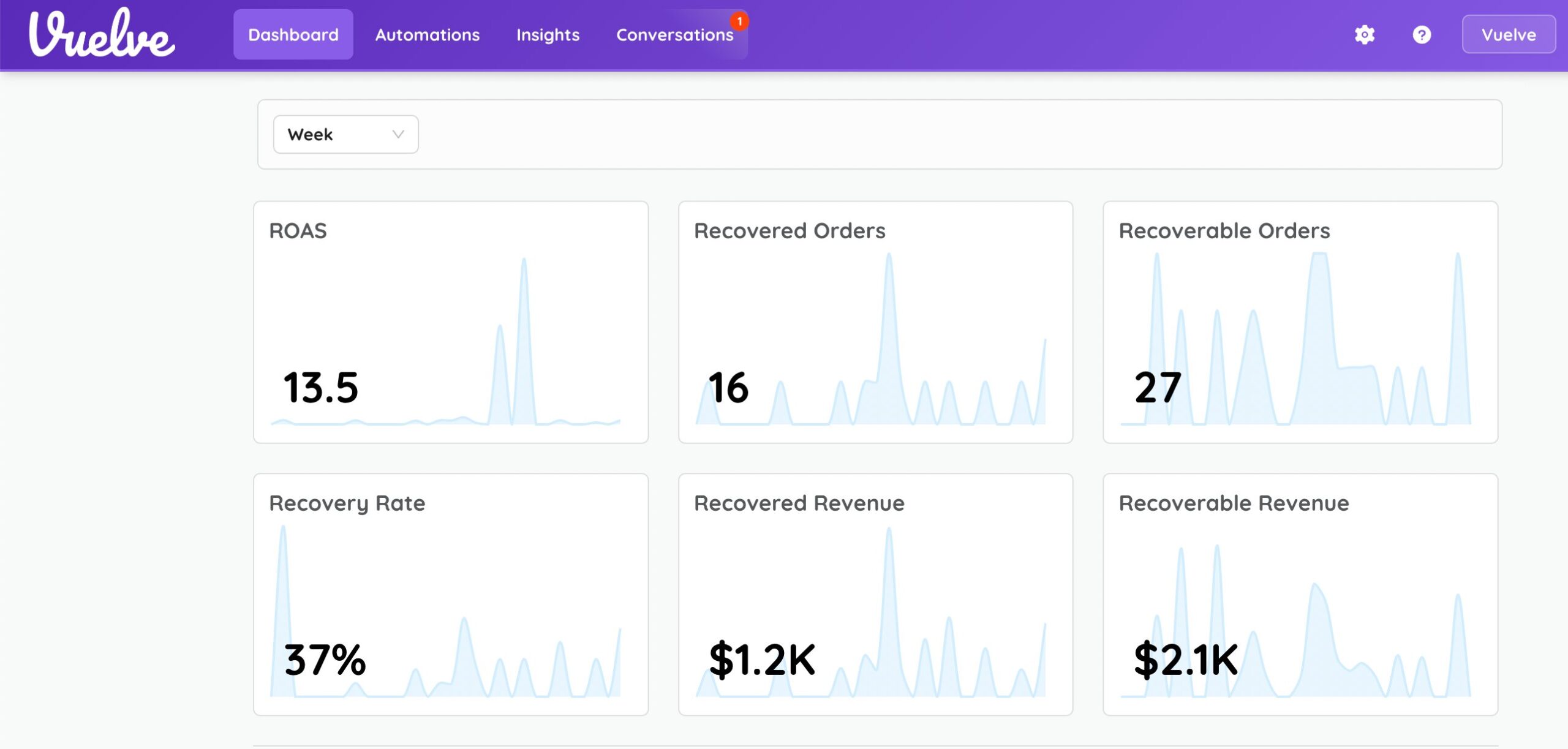
Task: Select the Recovery Rate card
Action: click(x=451, y=594)
